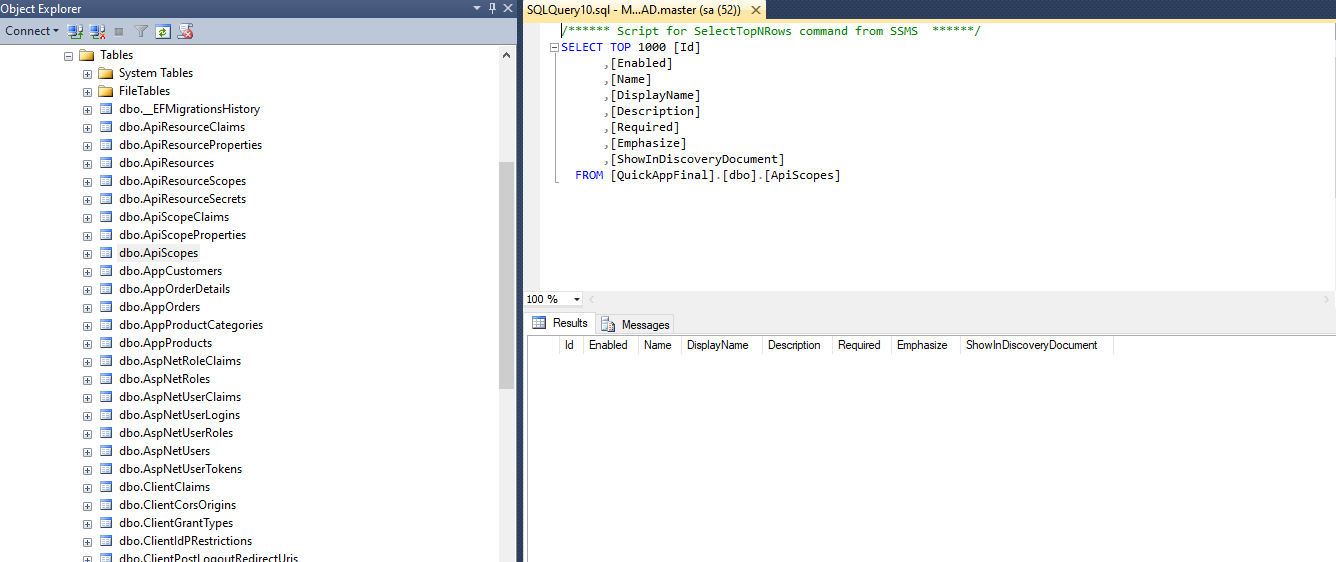The height and width of the screenshot is (562, 1336).
Task: Click the Required column header in results
Action: (x=862, y=345)
